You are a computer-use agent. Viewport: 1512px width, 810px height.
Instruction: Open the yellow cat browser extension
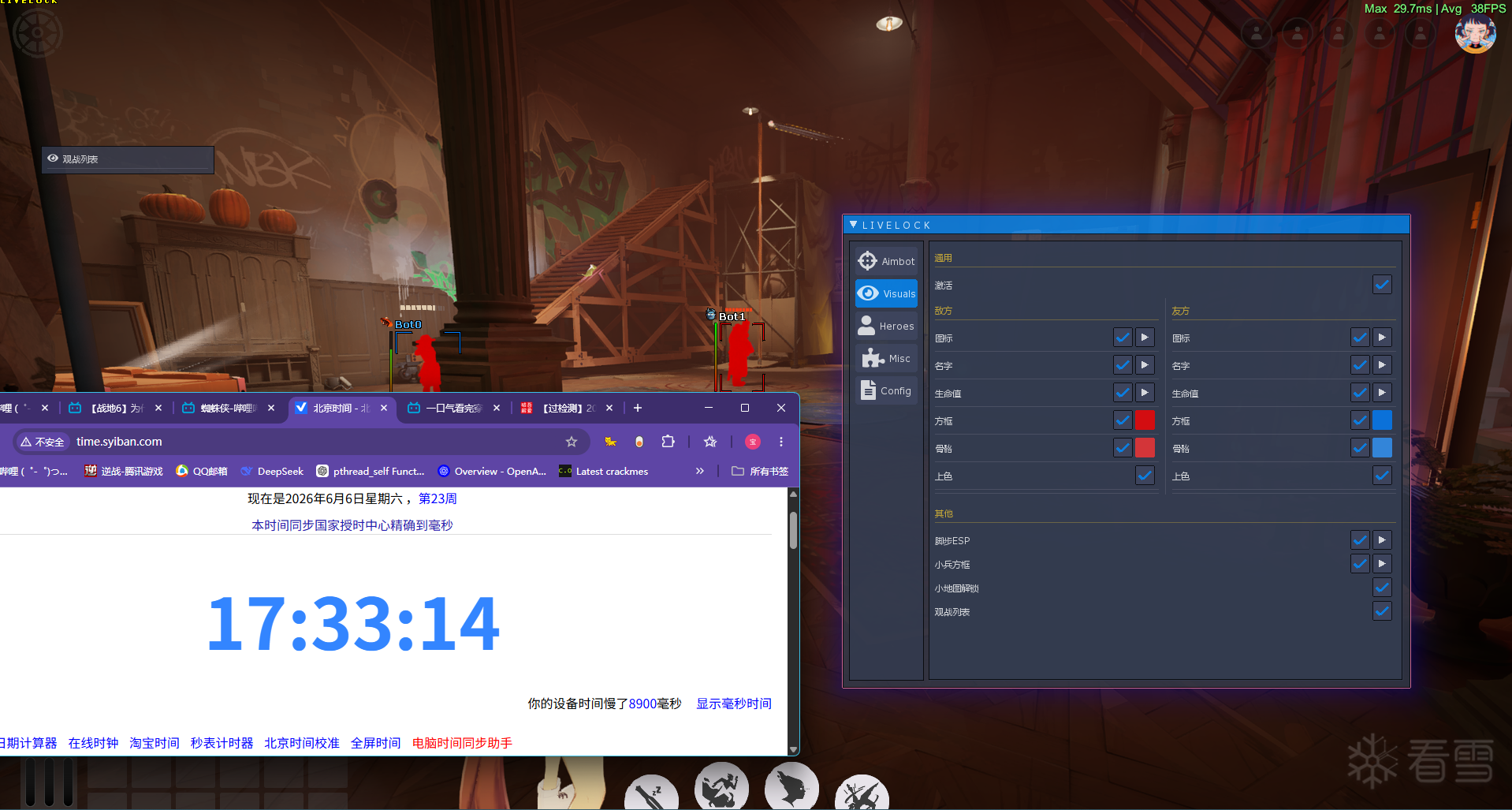[x=610, y=442]
